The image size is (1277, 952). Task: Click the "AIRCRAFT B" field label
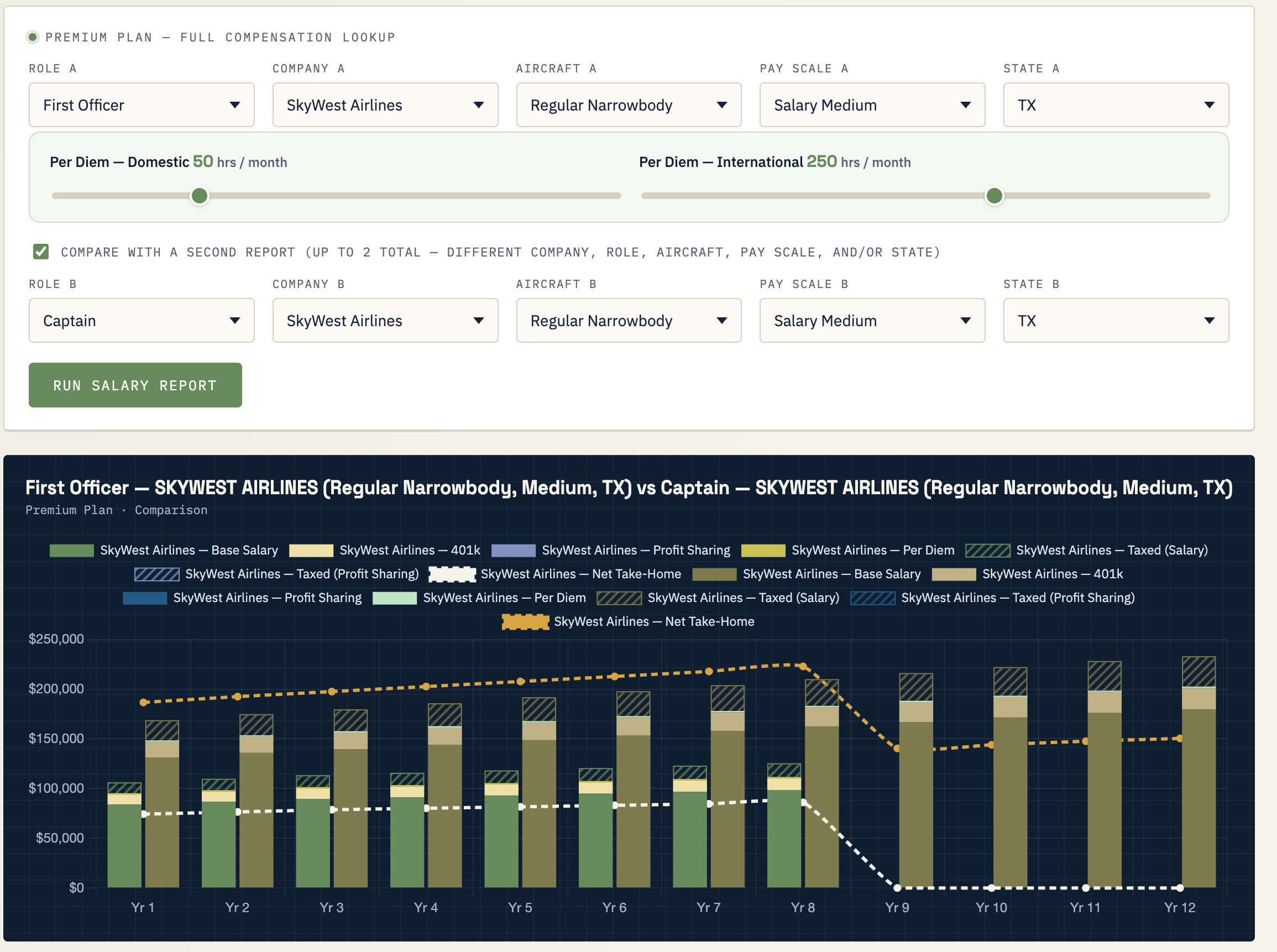tap(556, 284)
